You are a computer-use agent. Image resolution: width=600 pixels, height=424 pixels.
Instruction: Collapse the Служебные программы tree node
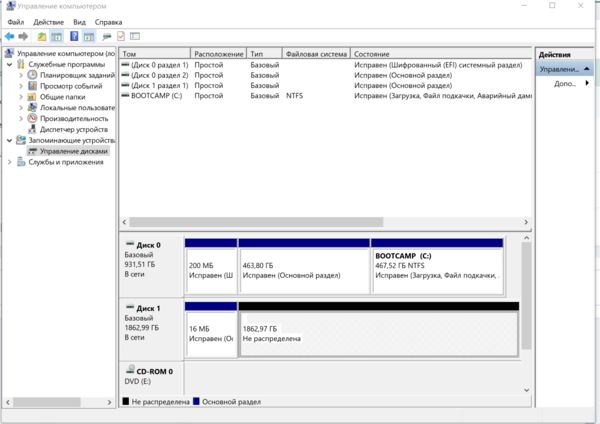point(9,64)
